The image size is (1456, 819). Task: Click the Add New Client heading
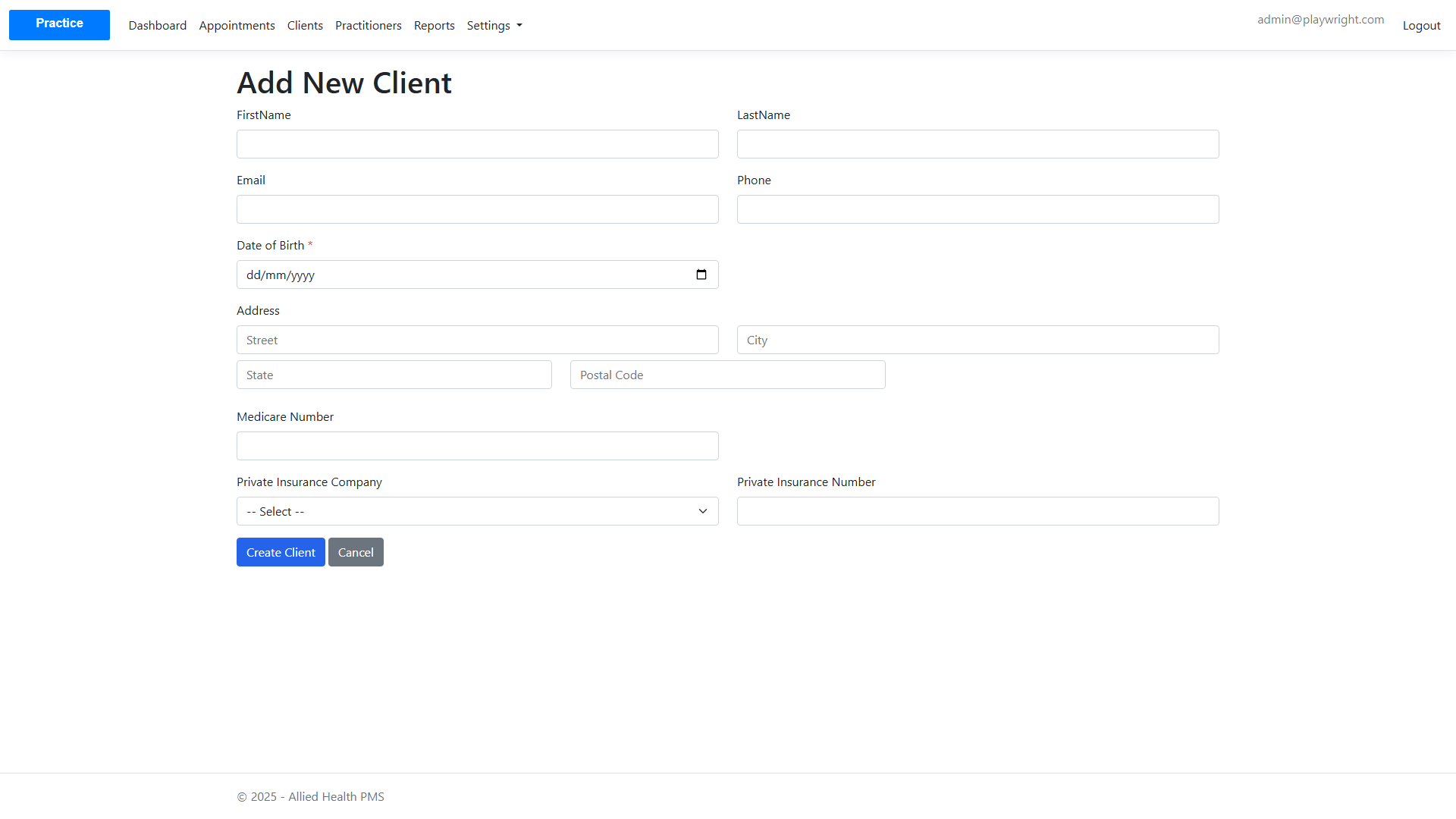pyautogui.click(x=344, y=83)
